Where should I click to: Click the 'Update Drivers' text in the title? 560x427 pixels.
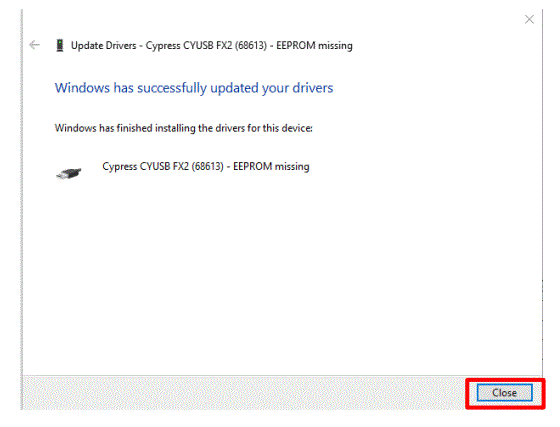click(104, 46)
